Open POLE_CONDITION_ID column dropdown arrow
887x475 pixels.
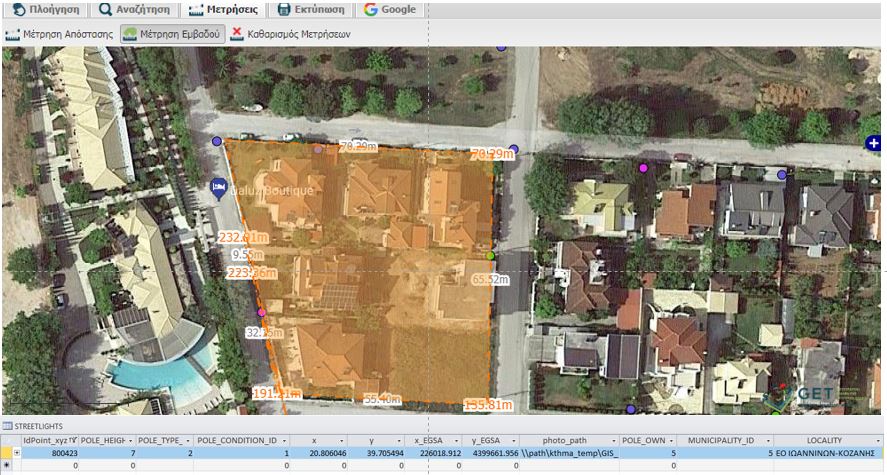tap(284, 441)
